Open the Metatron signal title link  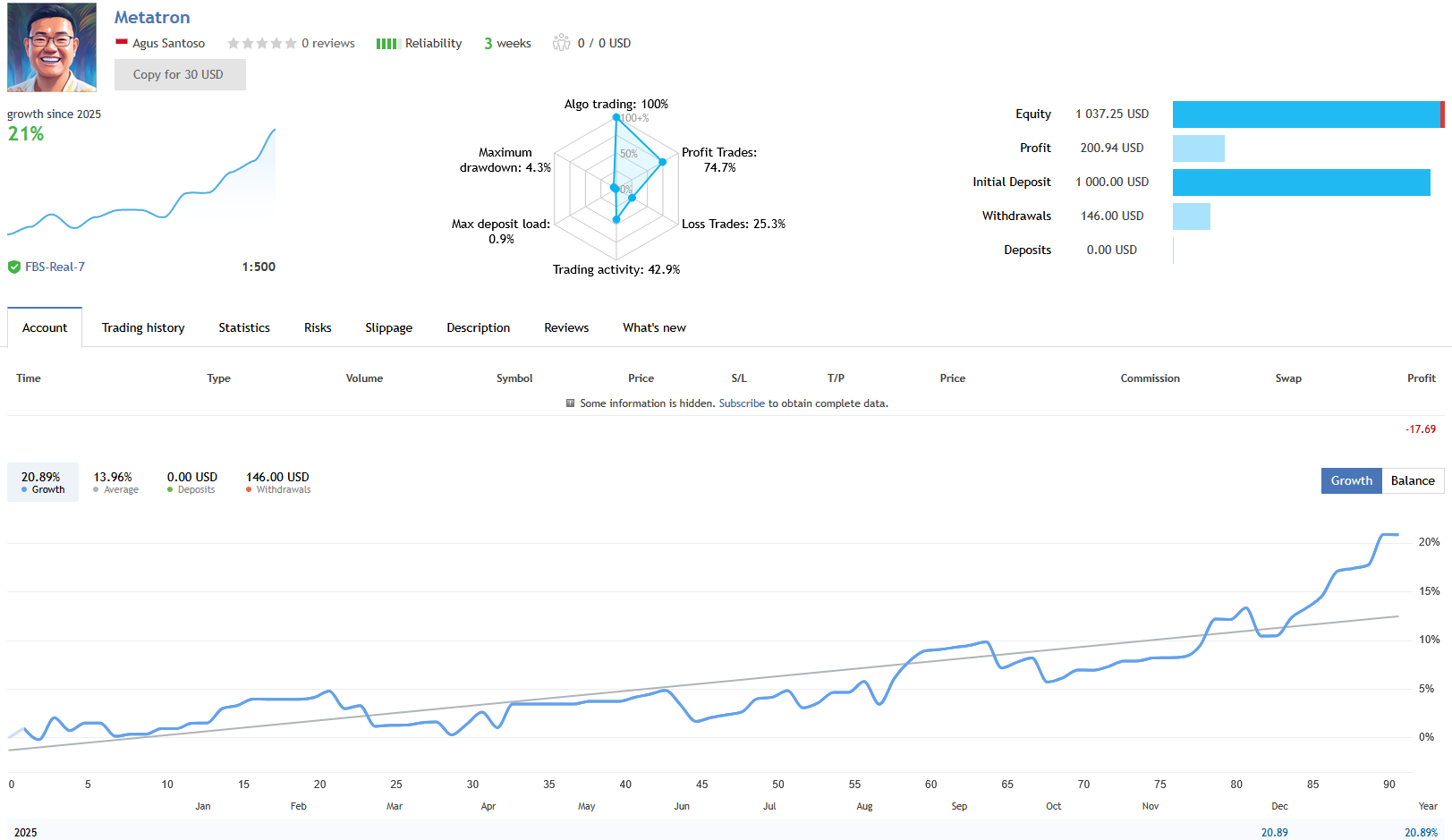(x=151, y=17)
